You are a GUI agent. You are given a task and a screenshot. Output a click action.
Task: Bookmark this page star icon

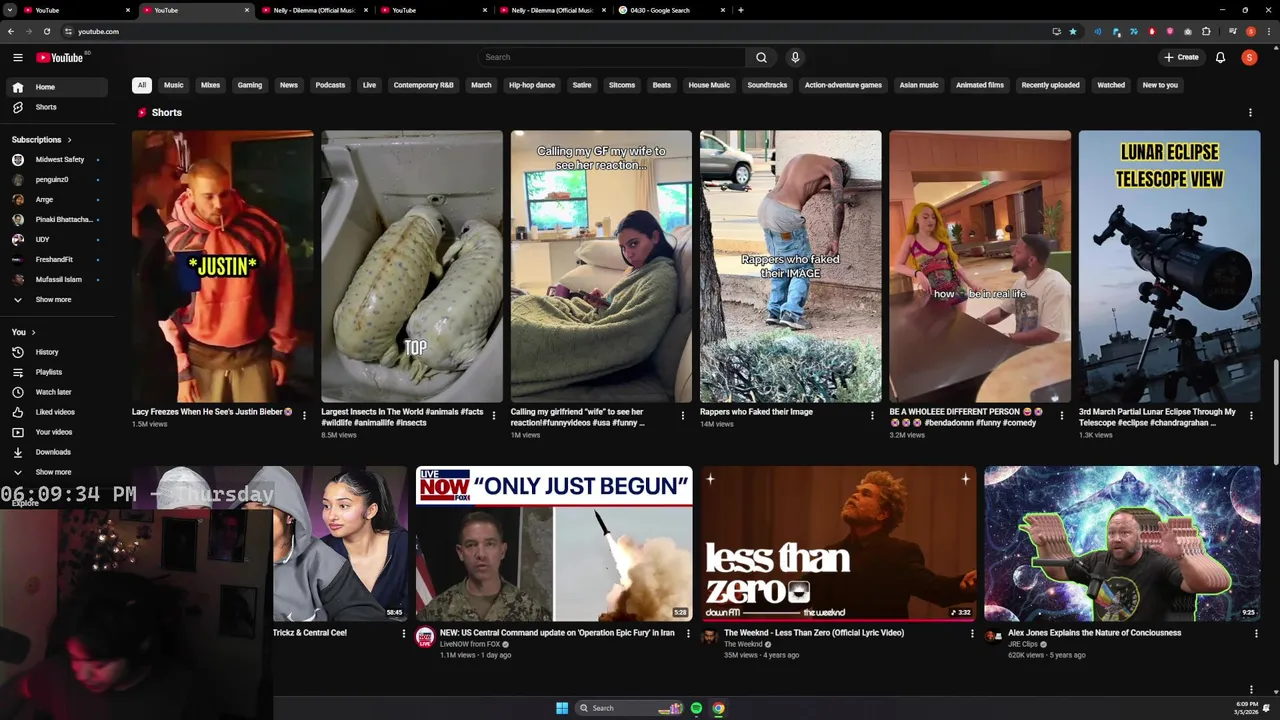[x=1073, y=31]
